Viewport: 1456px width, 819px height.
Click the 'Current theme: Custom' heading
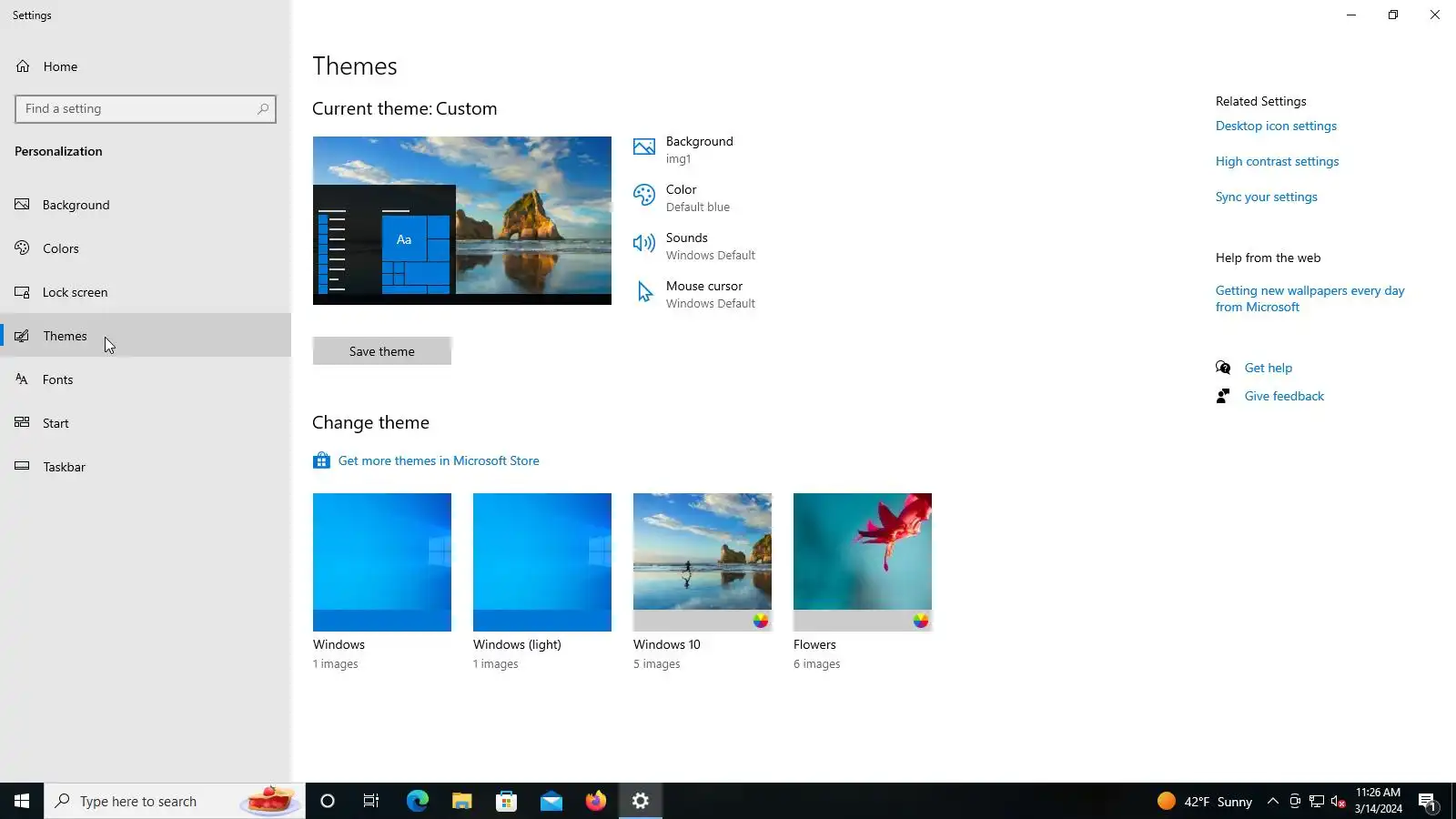tap(405, 108)
